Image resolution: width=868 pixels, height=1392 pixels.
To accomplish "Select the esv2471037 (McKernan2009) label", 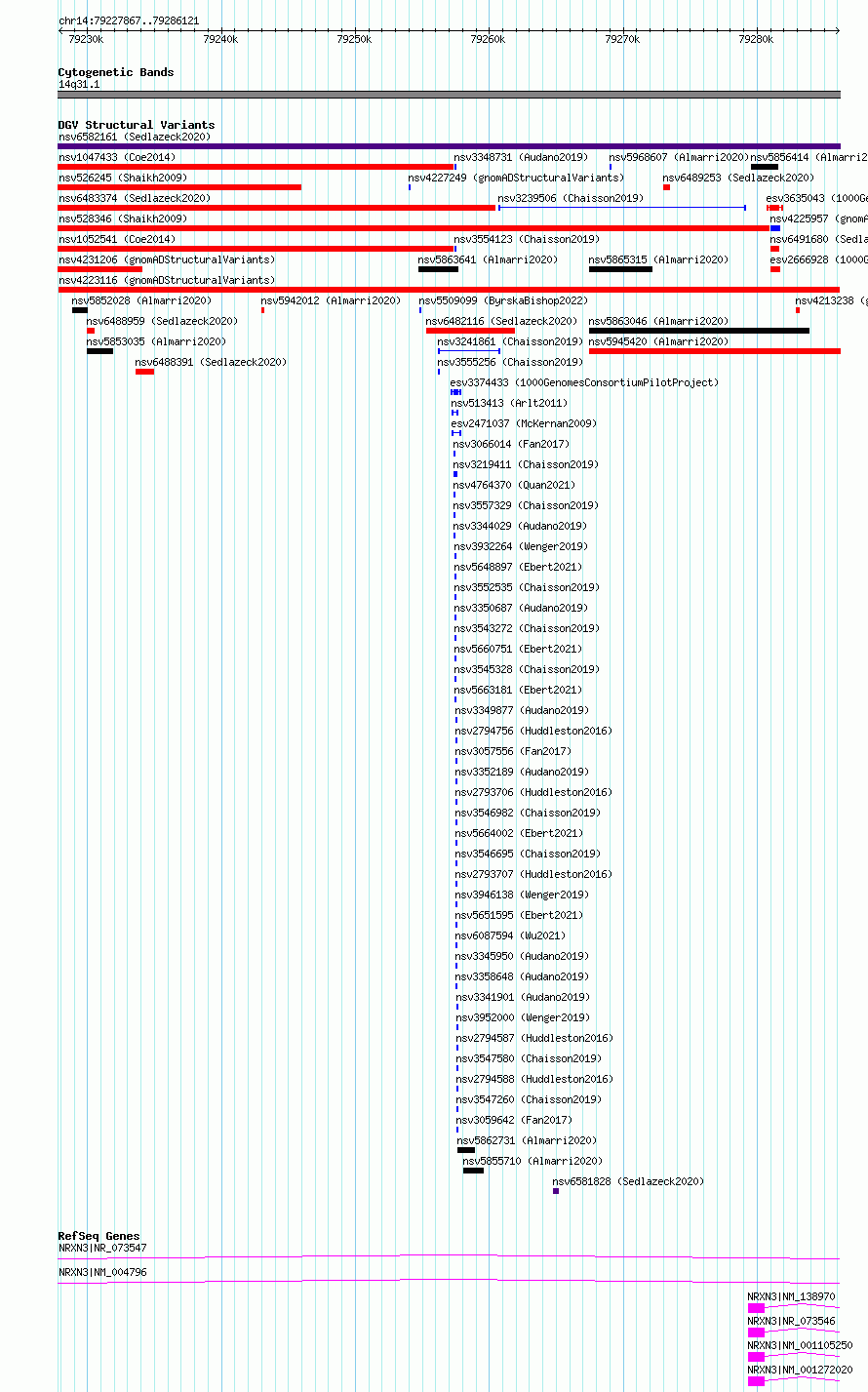I will (524, 424).
